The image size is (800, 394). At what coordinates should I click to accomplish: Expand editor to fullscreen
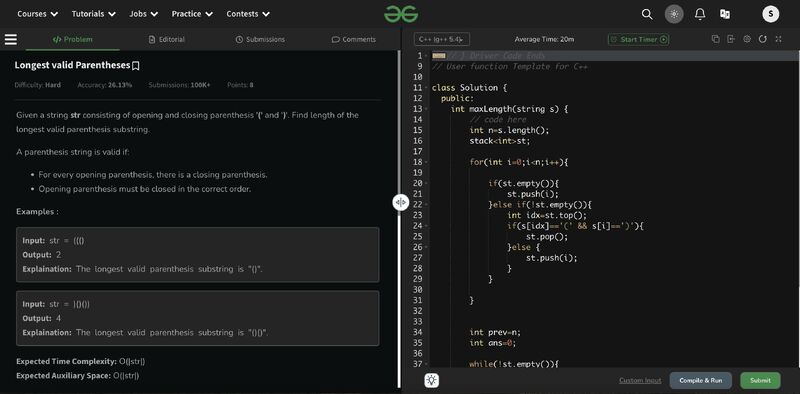[x=778, y=39]
